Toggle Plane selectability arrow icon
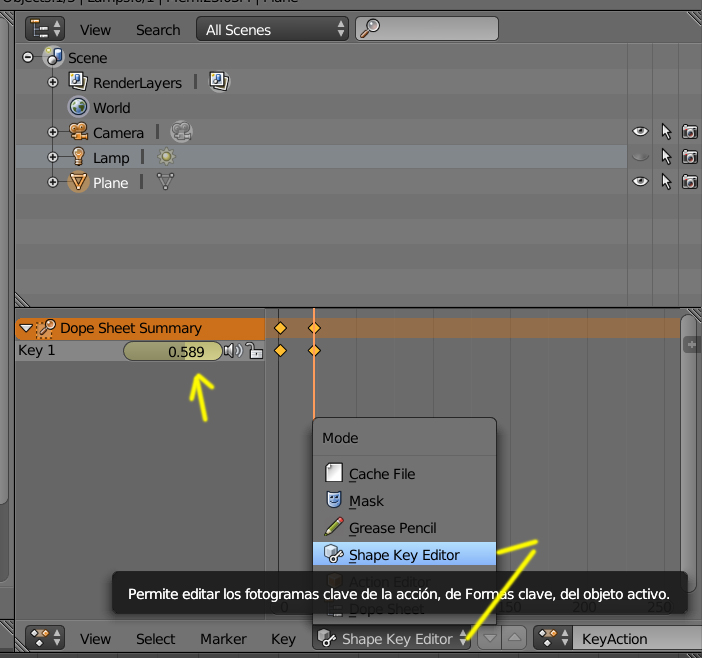 (x=666, y=182)
